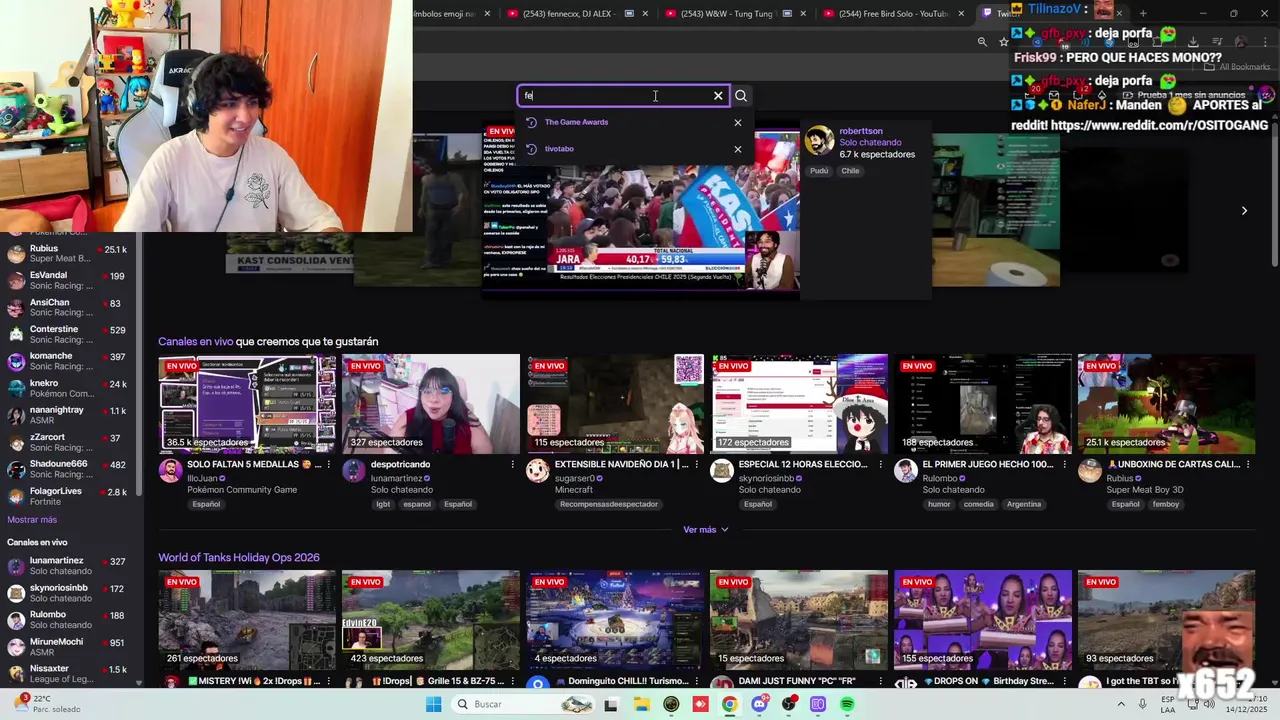Screen dimensions: 1280x720
Task: Open options menu for despotricando stream card
Action: (x=513, y=465)
